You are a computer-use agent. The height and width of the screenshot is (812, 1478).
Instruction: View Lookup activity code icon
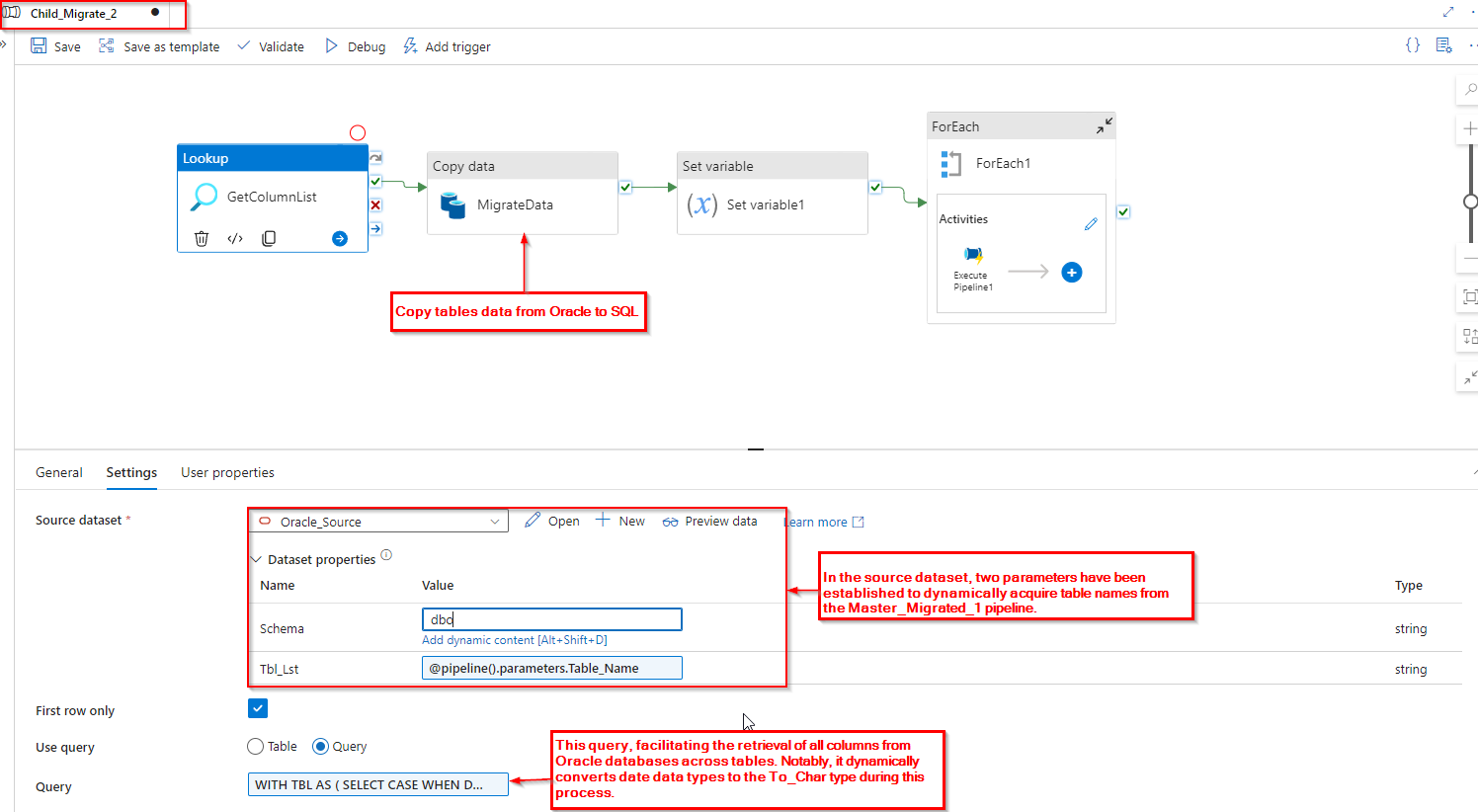pos(235,238)
